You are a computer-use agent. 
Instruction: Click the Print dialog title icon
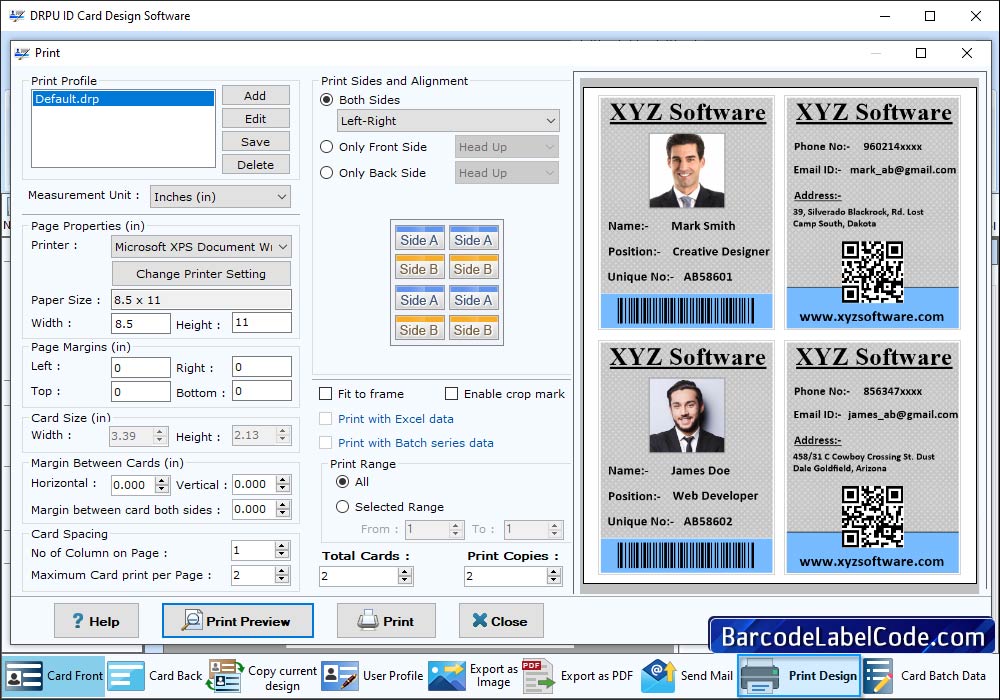tap(22, 53)
